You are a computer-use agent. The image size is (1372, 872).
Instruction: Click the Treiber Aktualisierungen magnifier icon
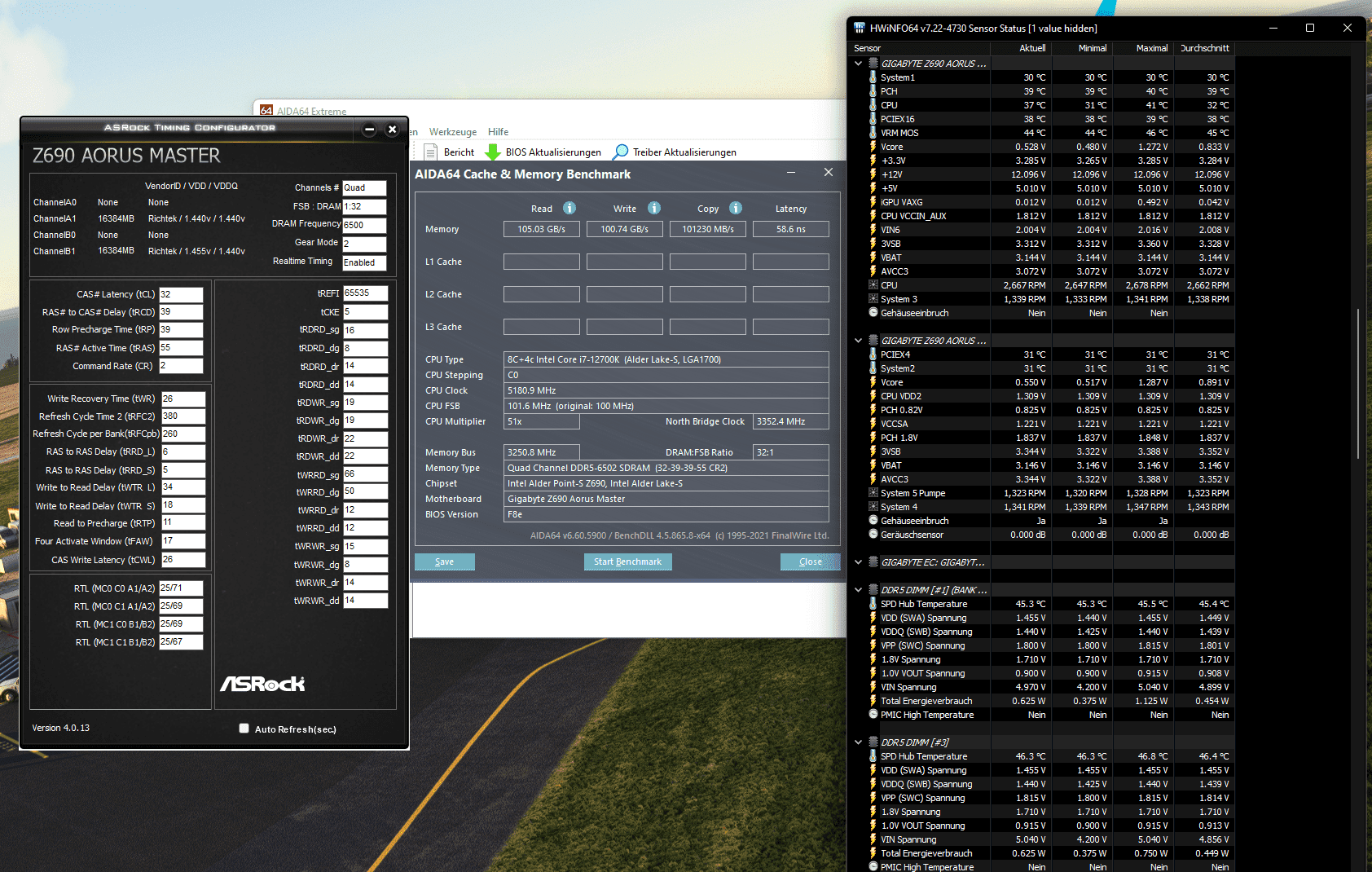(620, 152)
